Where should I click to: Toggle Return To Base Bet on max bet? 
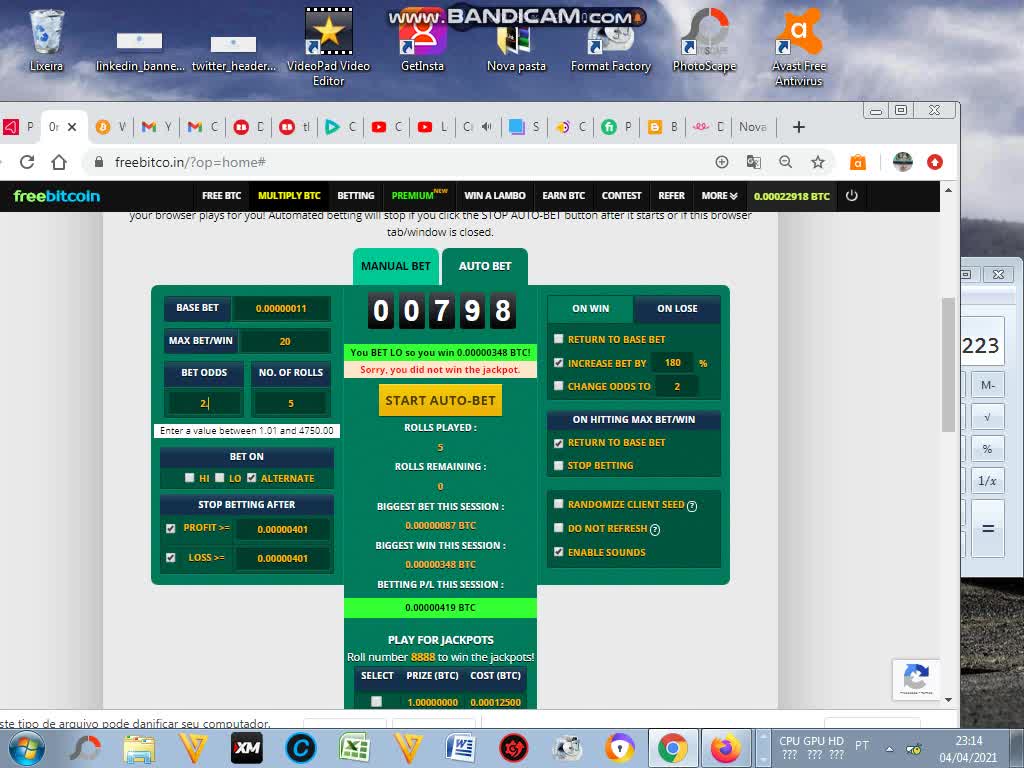558,443
